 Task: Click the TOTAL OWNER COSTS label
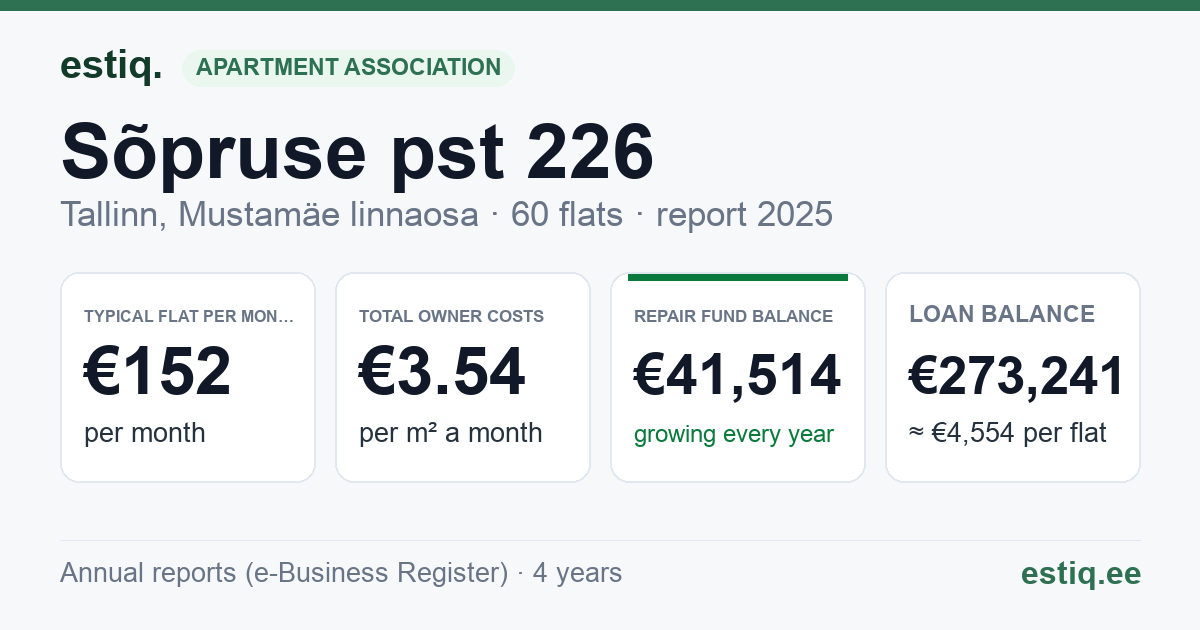coord(452,316)
